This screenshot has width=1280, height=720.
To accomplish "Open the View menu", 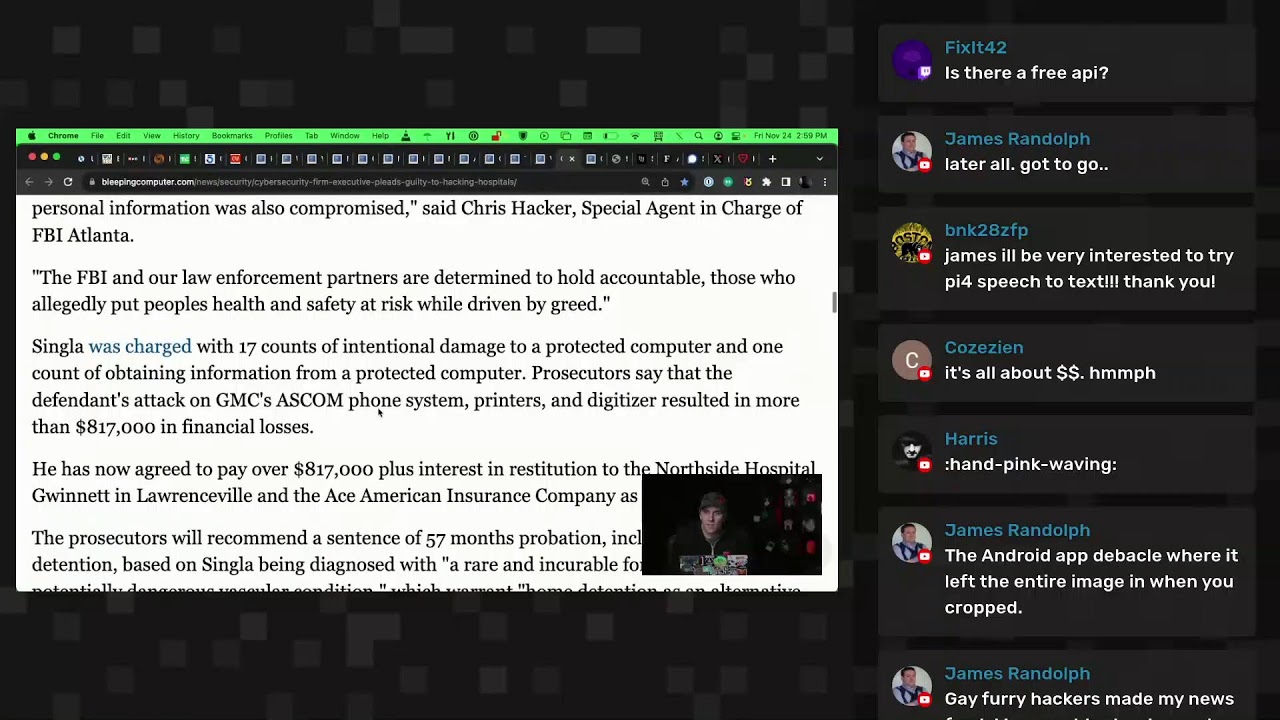I will tap(151, 136).
